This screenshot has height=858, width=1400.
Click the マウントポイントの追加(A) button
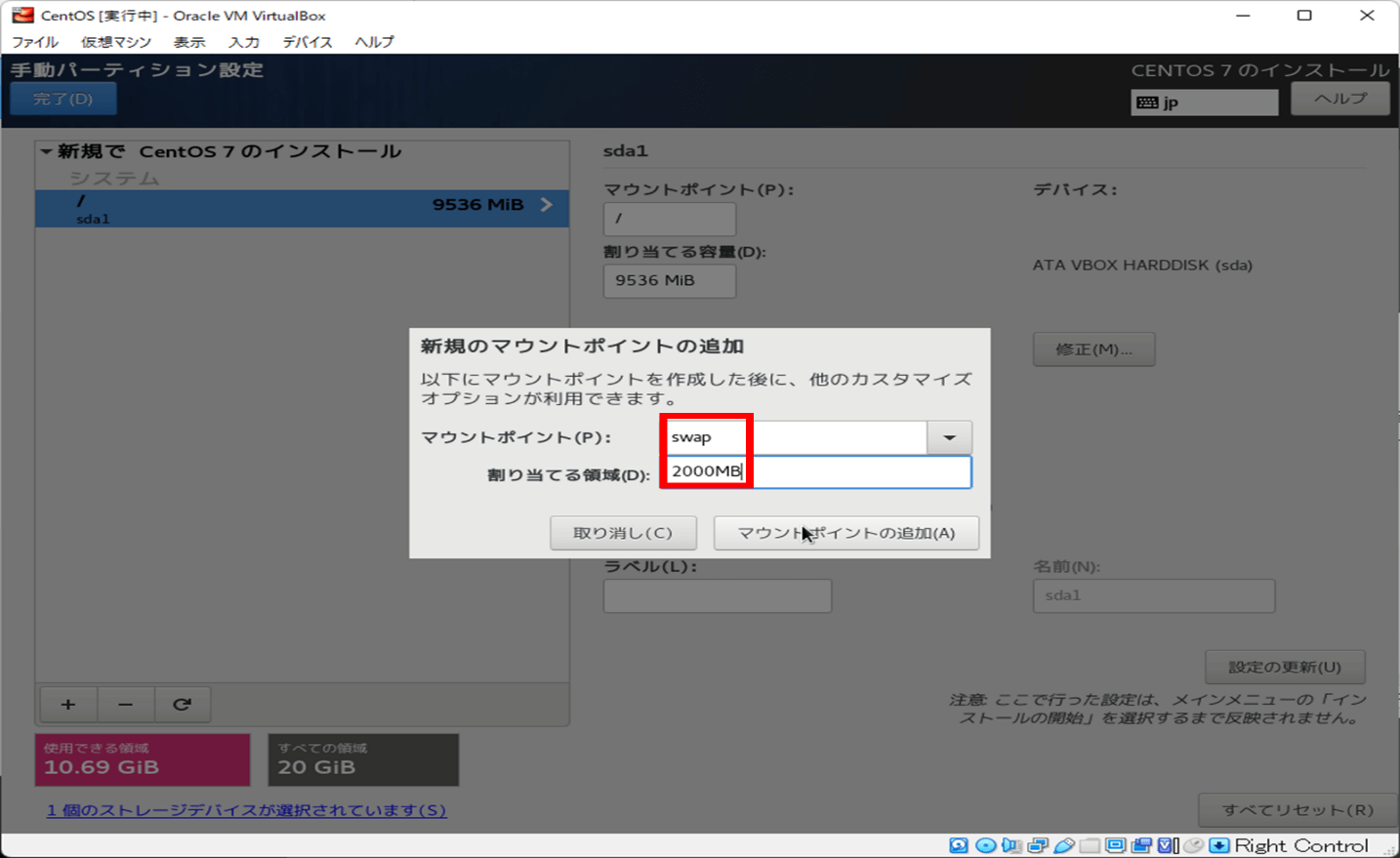(845, 533)
